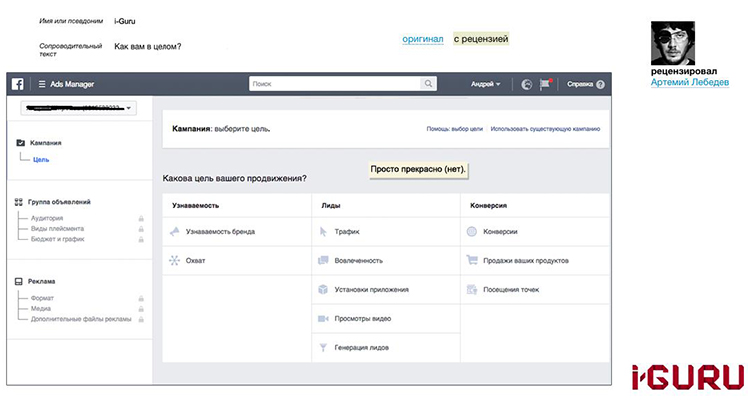Screen dimensions: 748x402
Task: Expand the Андрей account dropdown
Action: point(486,84)
